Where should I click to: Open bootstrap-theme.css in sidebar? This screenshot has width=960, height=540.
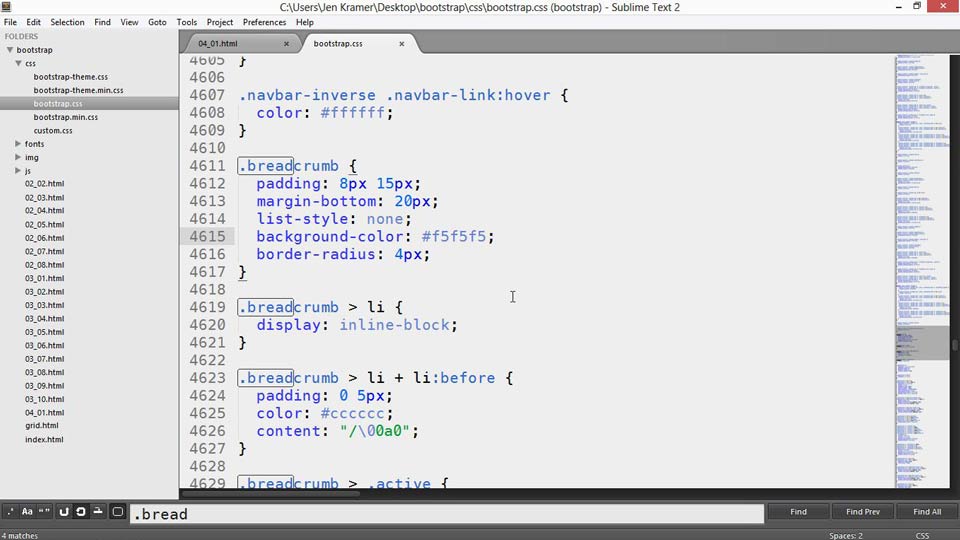click(70, 77)
